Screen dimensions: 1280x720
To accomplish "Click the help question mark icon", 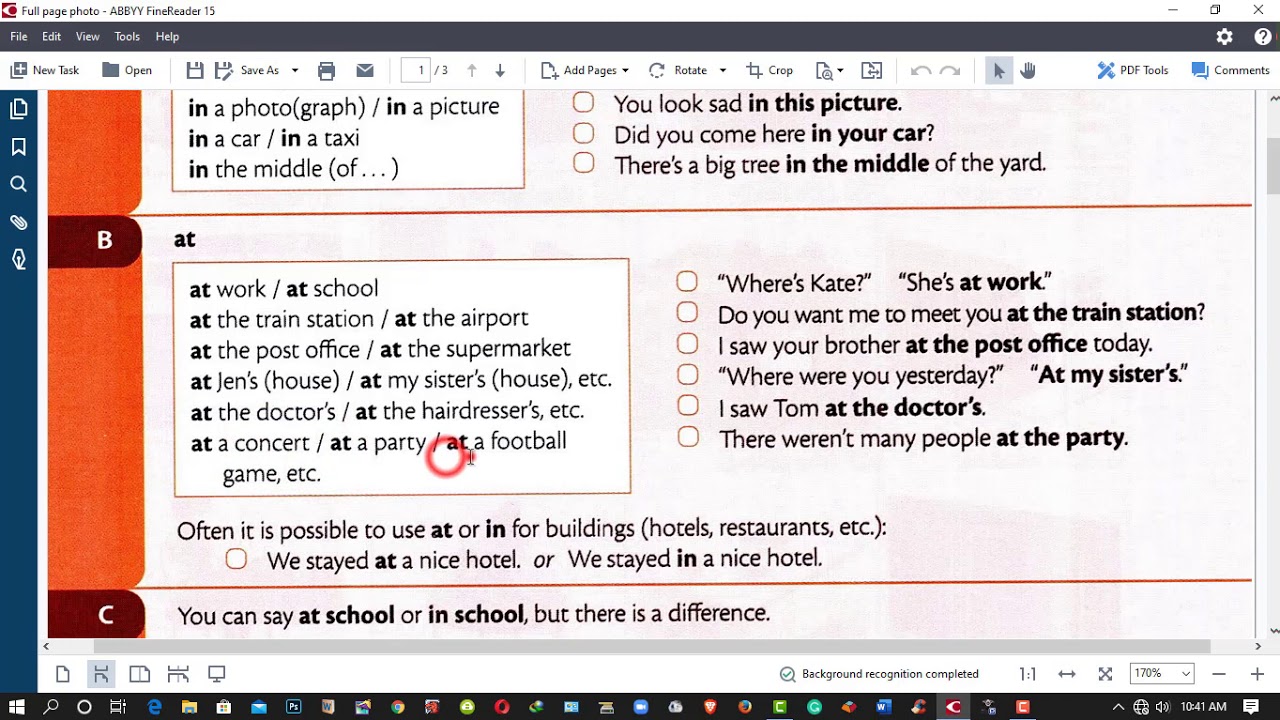I will (x=1263, y=36).
